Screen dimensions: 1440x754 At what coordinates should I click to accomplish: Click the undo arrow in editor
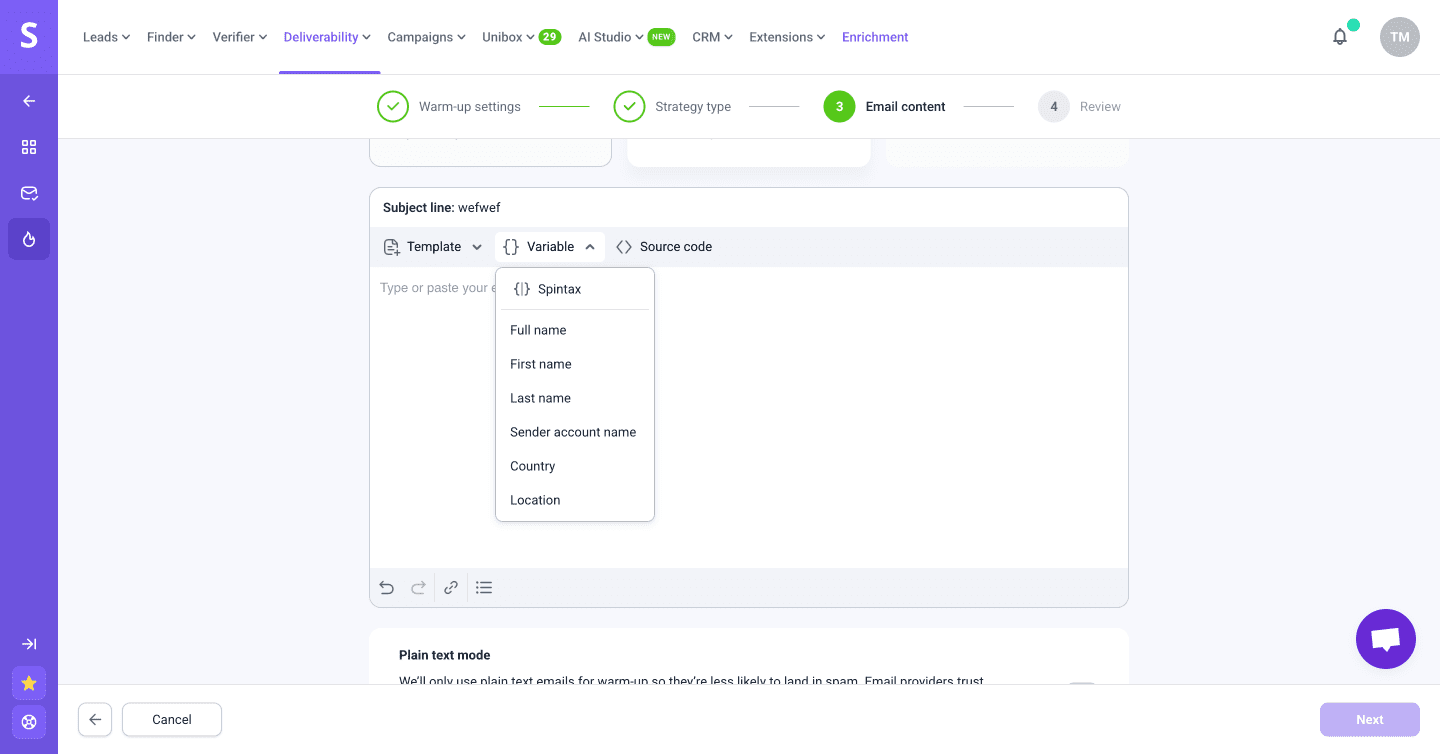[387, 588]
